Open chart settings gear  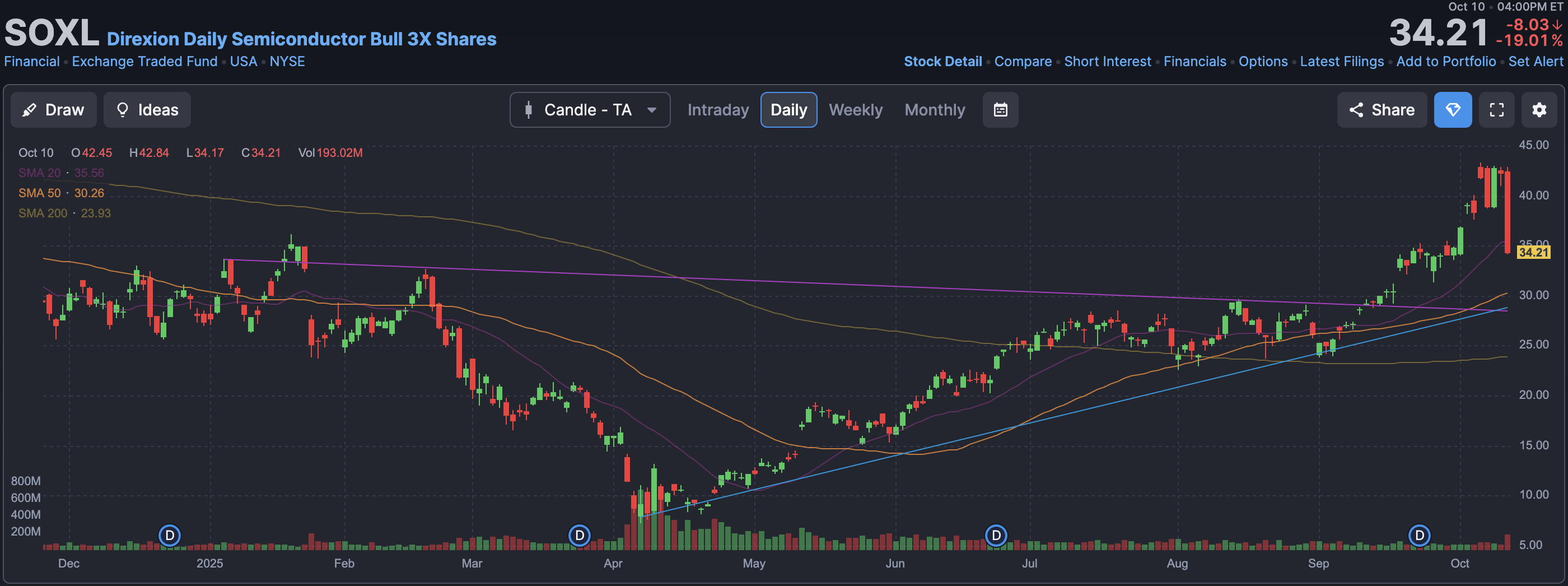1539,110
